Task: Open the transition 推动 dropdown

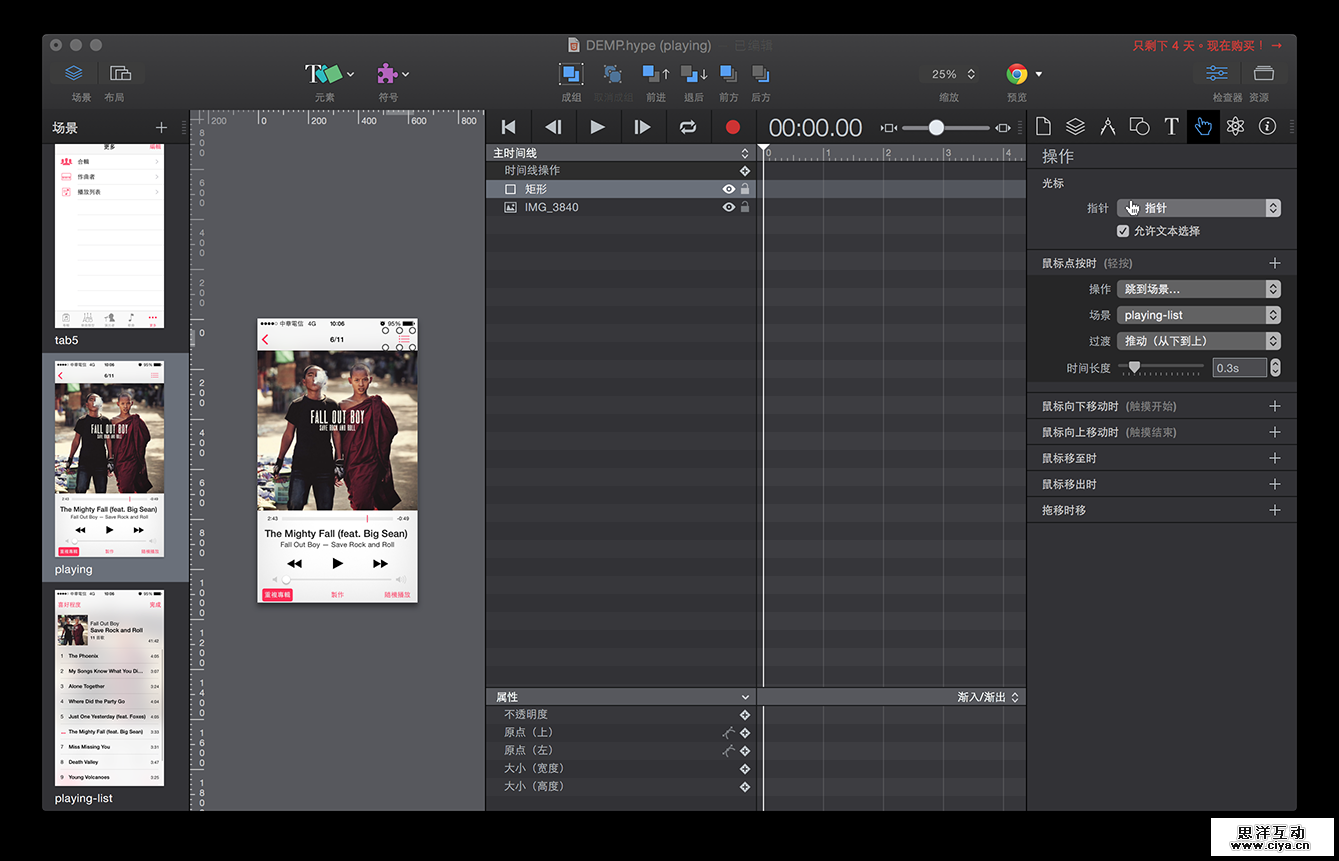Action: pyautogui.click(x=1198, y=341)
